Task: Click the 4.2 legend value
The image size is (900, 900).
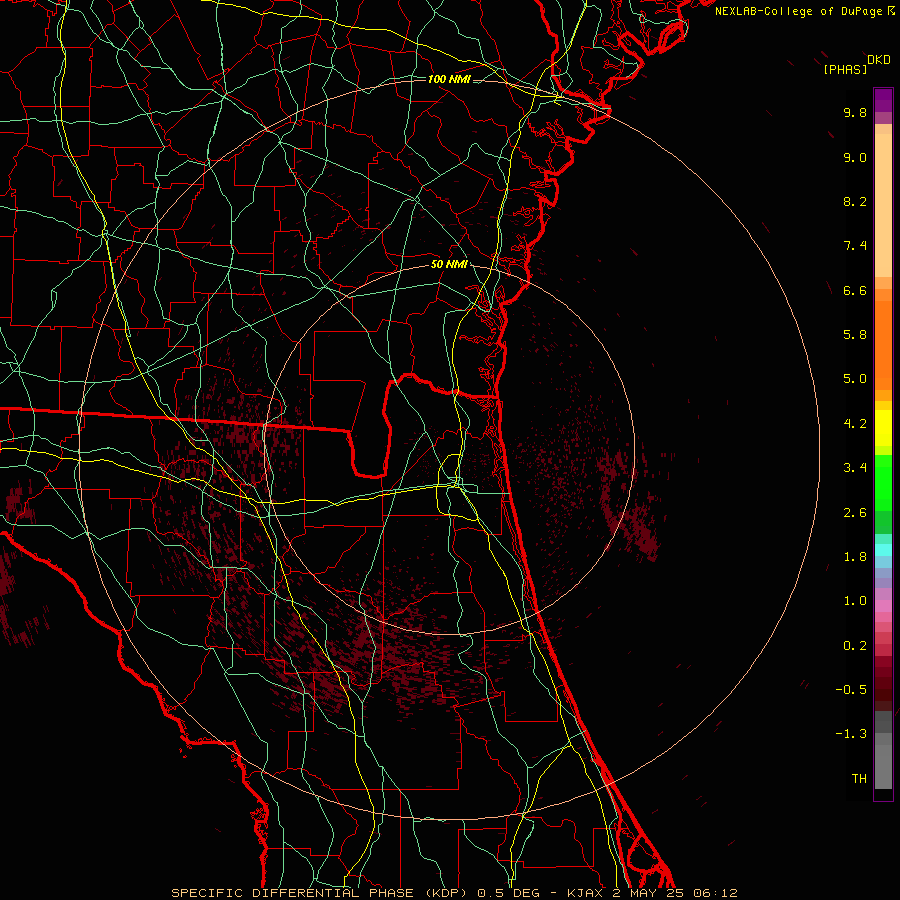Action: pyautogui.click(x=855, y=424)
